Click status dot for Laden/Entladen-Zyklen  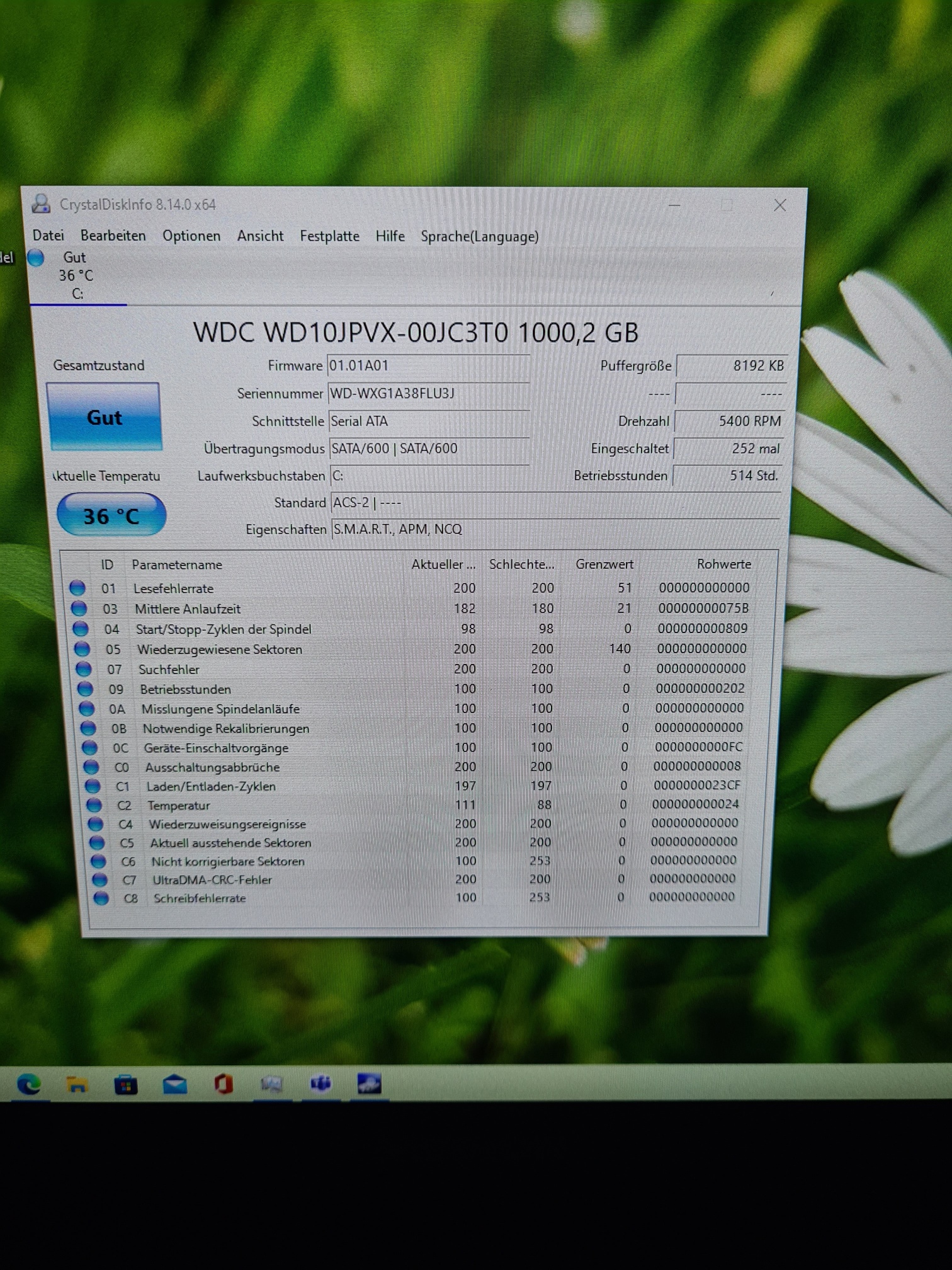(x=93, y=786)
